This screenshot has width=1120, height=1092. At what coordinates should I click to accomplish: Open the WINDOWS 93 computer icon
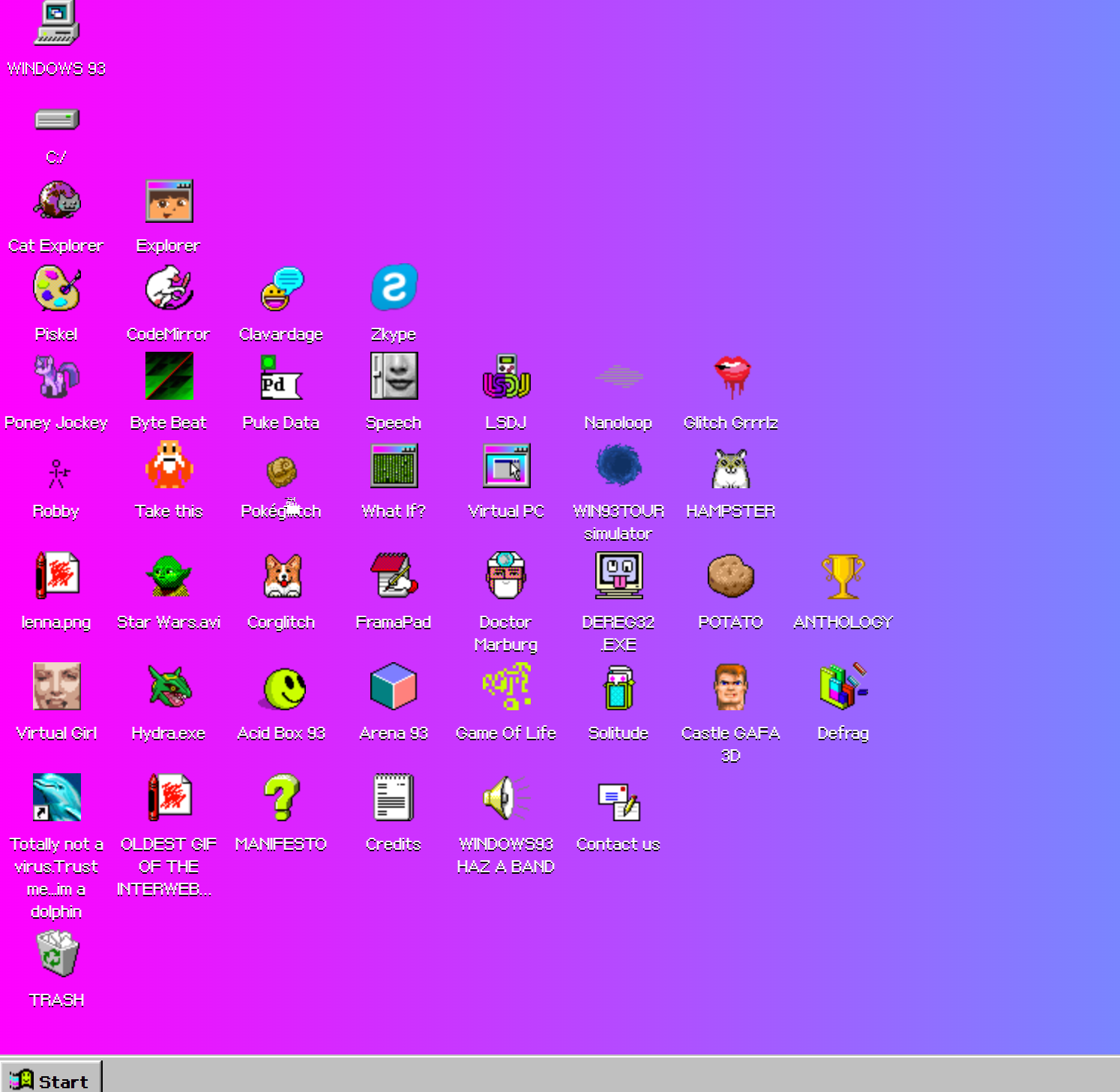pyautogui.click(x=56, y=23)
